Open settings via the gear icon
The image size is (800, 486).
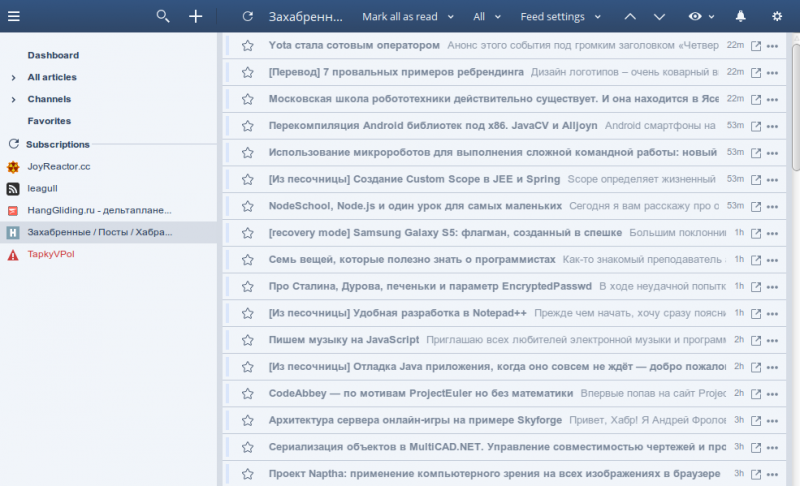coord(777,16)
